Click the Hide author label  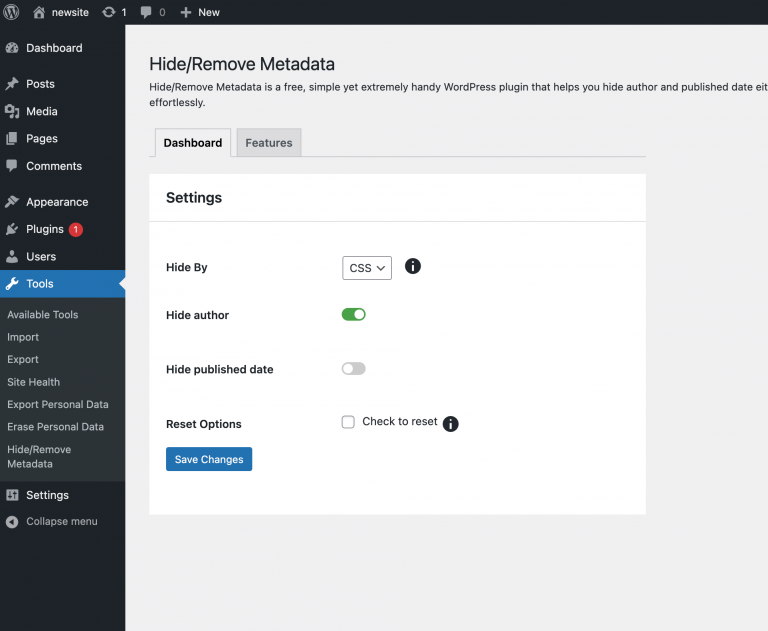tap(197, 315)
